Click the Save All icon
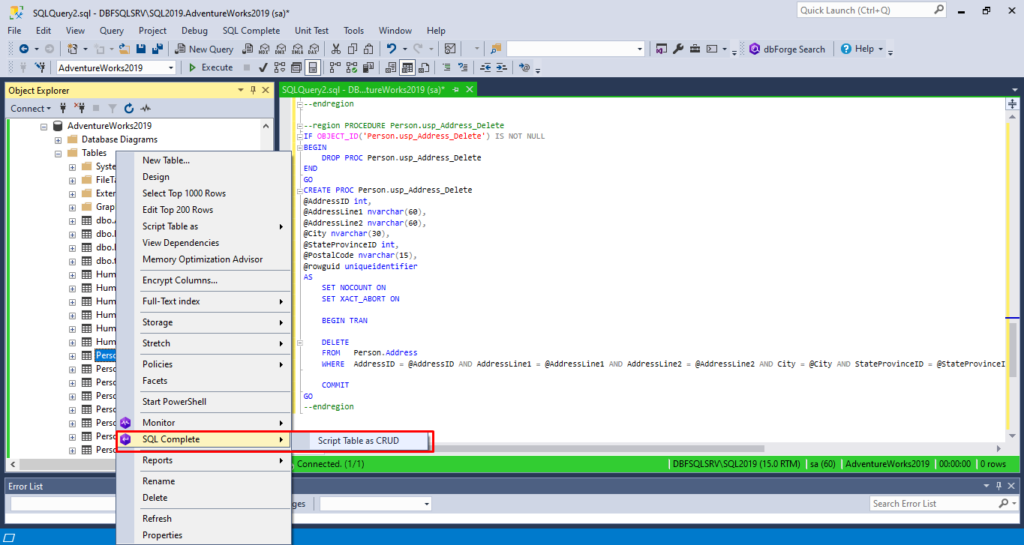Image resolution: width=1024 pixels, height=545 pixels. (x=157, y=49)
